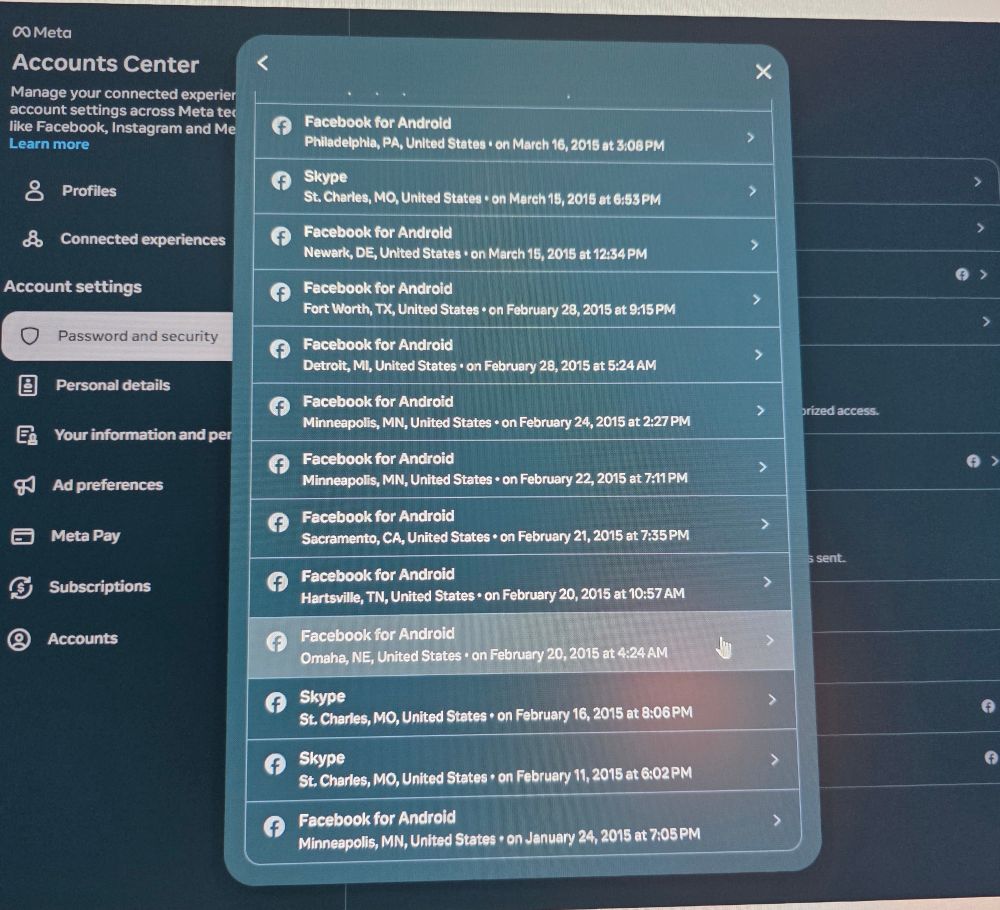Click the Accounts Center title
The height and width of the screenshot is (910, 1000).
105,63
